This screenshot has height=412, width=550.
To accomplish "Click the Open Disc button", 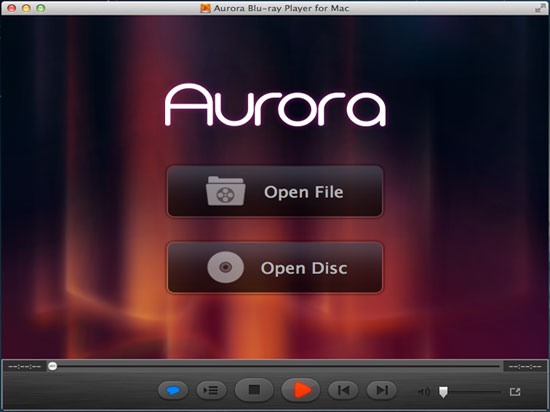I will point(275,268).
